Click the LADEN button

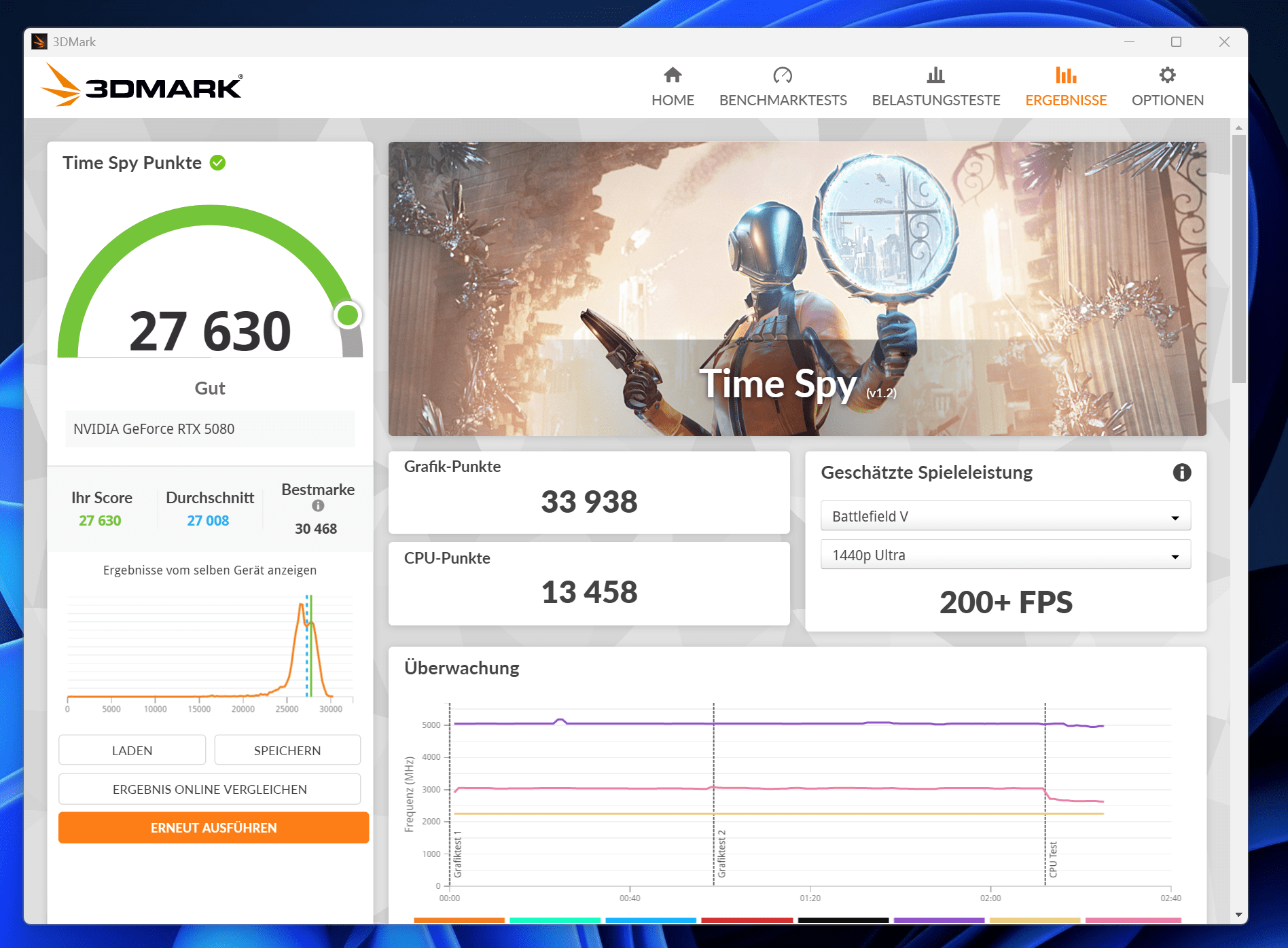pyautogui.click(x=132, y=750)
